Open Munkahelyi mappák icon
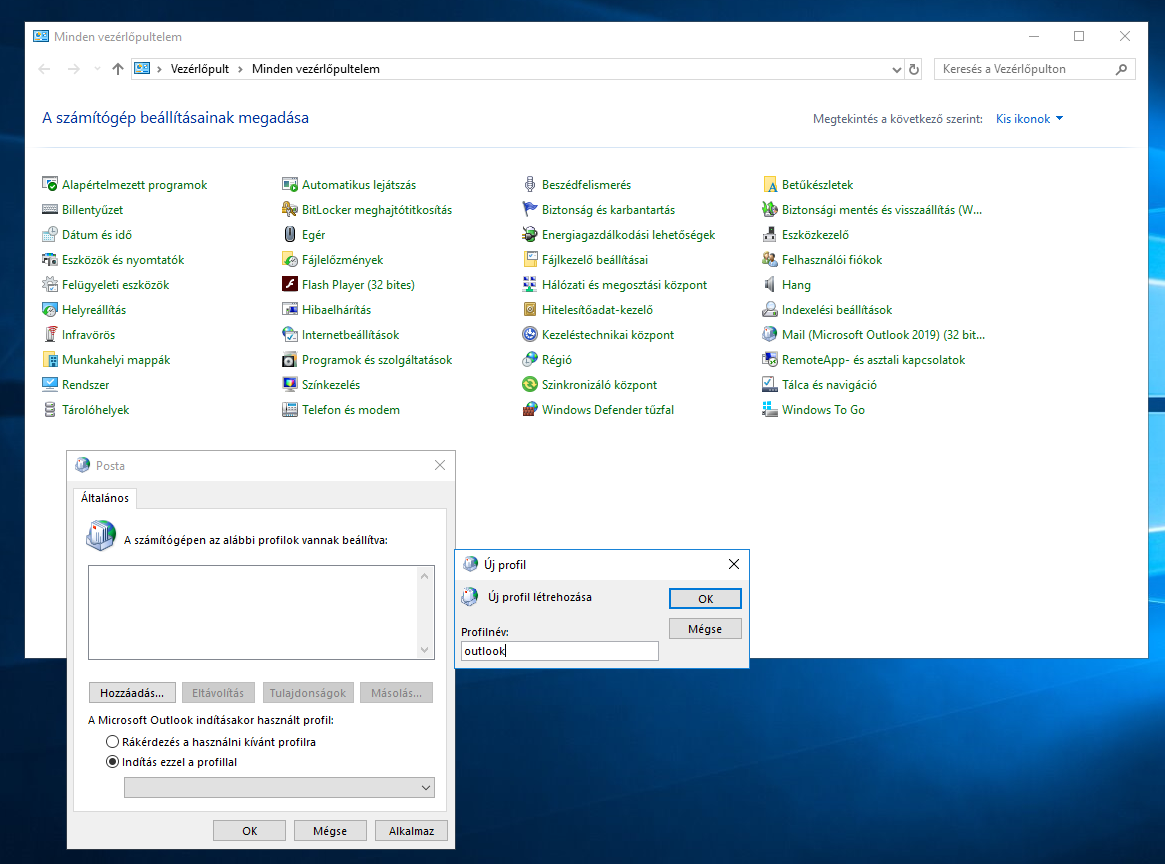This screenshot has height=864, width=1165. (x=50, y=360)
